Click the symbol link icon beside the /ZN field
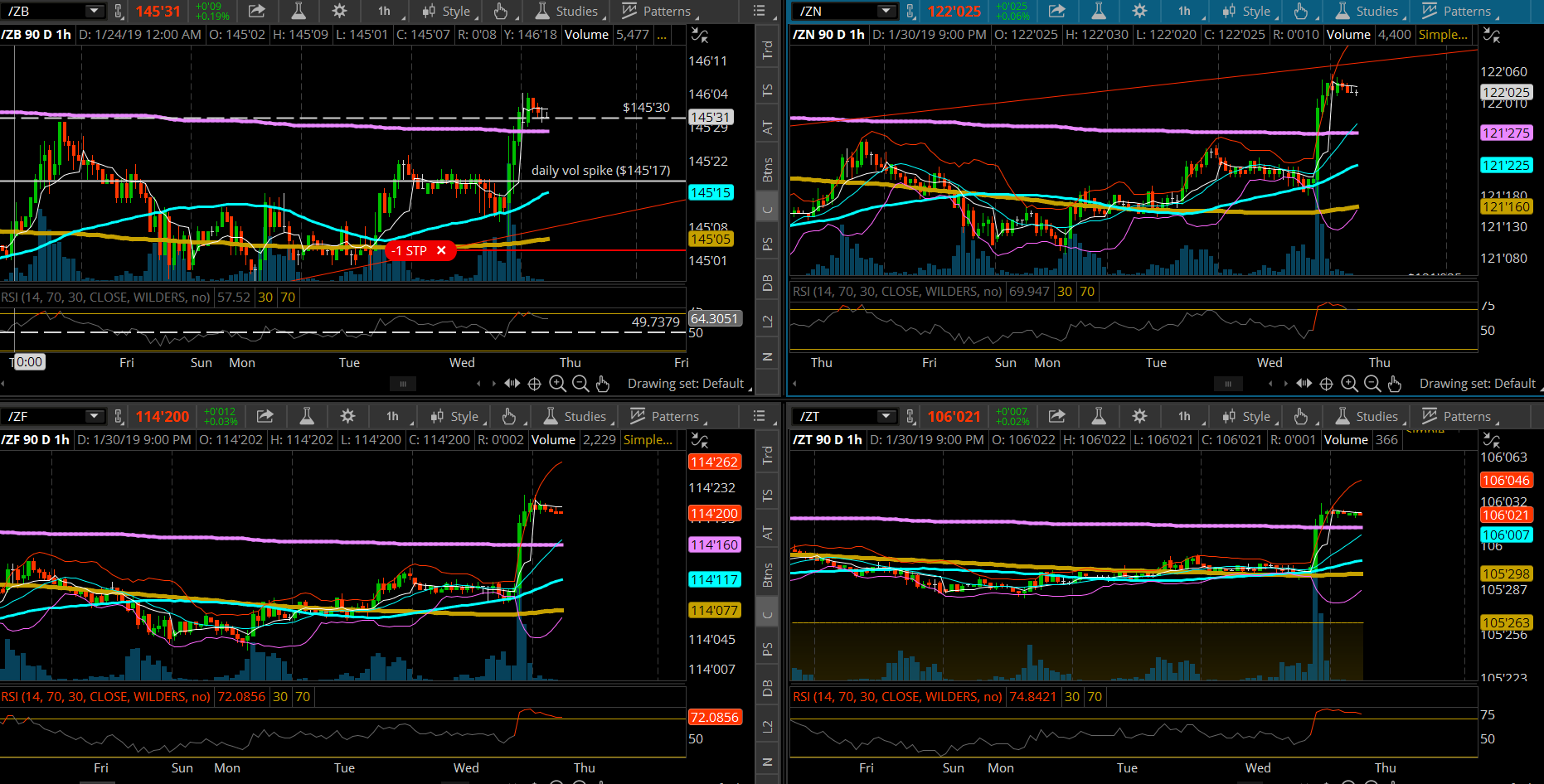 click(x=910, y=11)
